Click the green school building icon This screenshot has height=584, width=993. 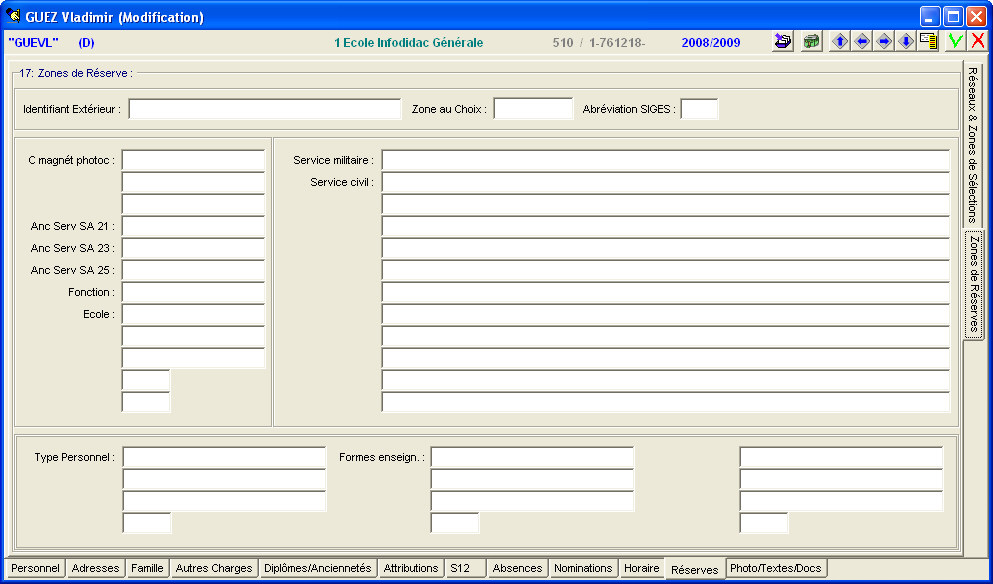[x=811, y=42]
